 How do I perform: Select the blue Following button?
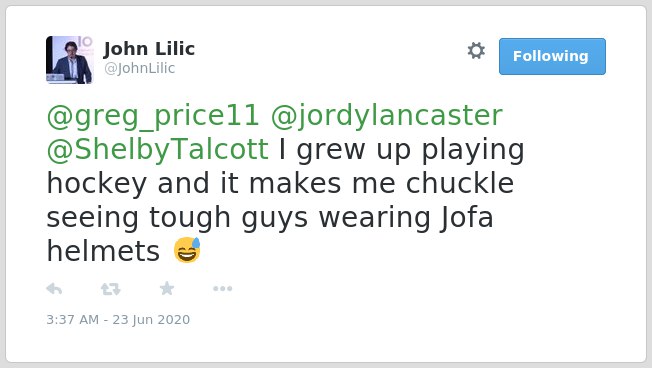552,57
